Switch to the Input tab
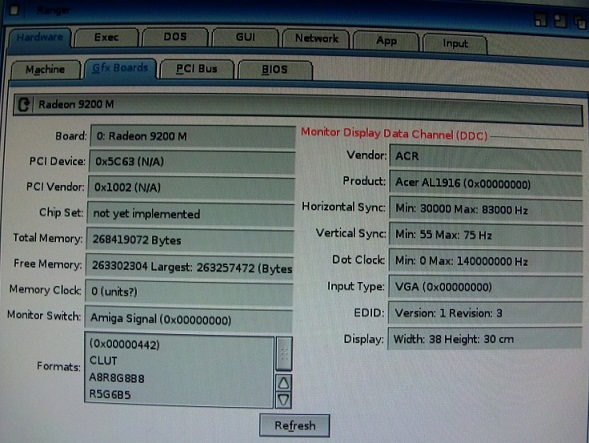The width and height of the screenshot is (589, 443). tap(455, 44)
